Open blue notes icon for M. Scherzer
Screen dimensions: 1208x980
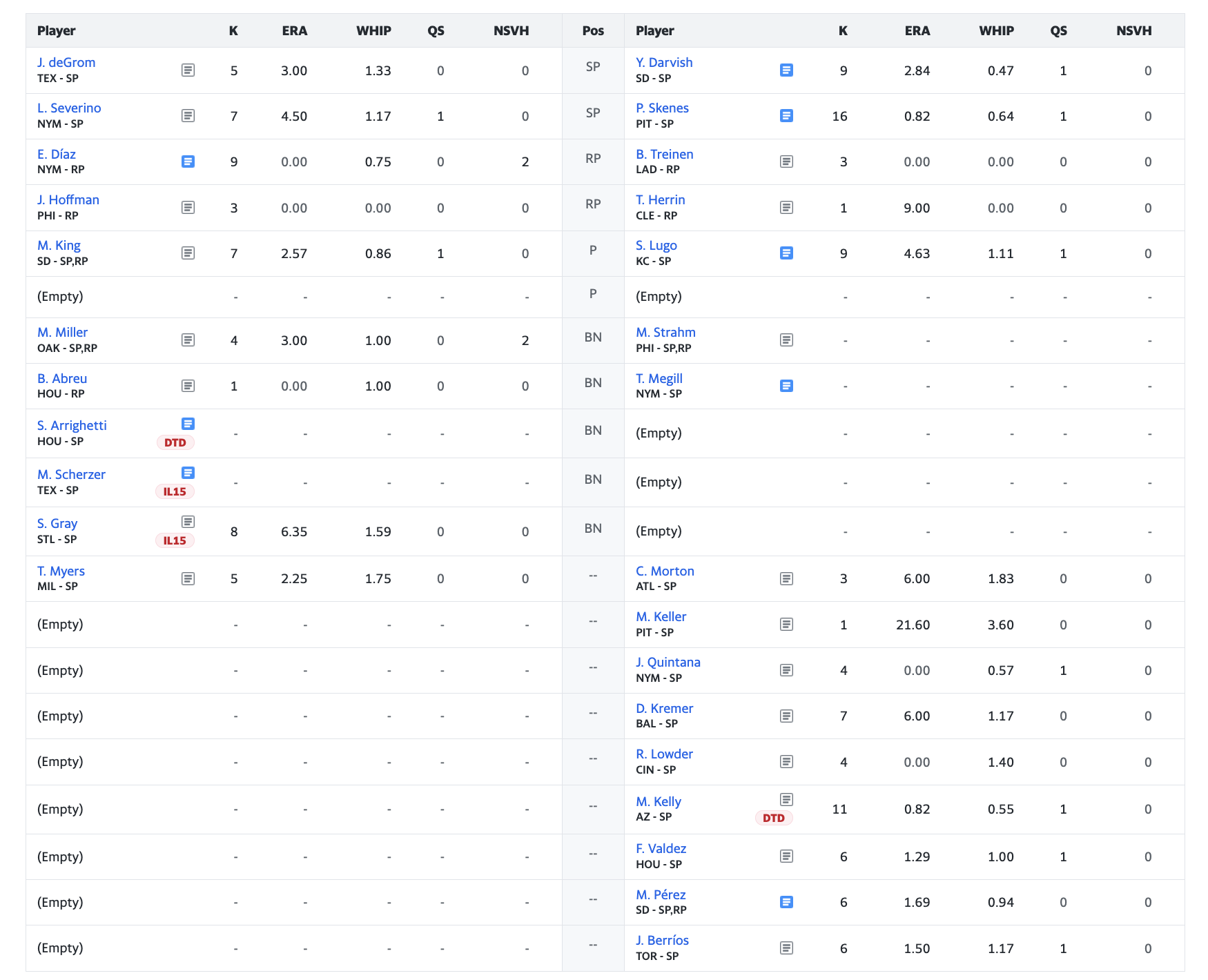point(188,473)
